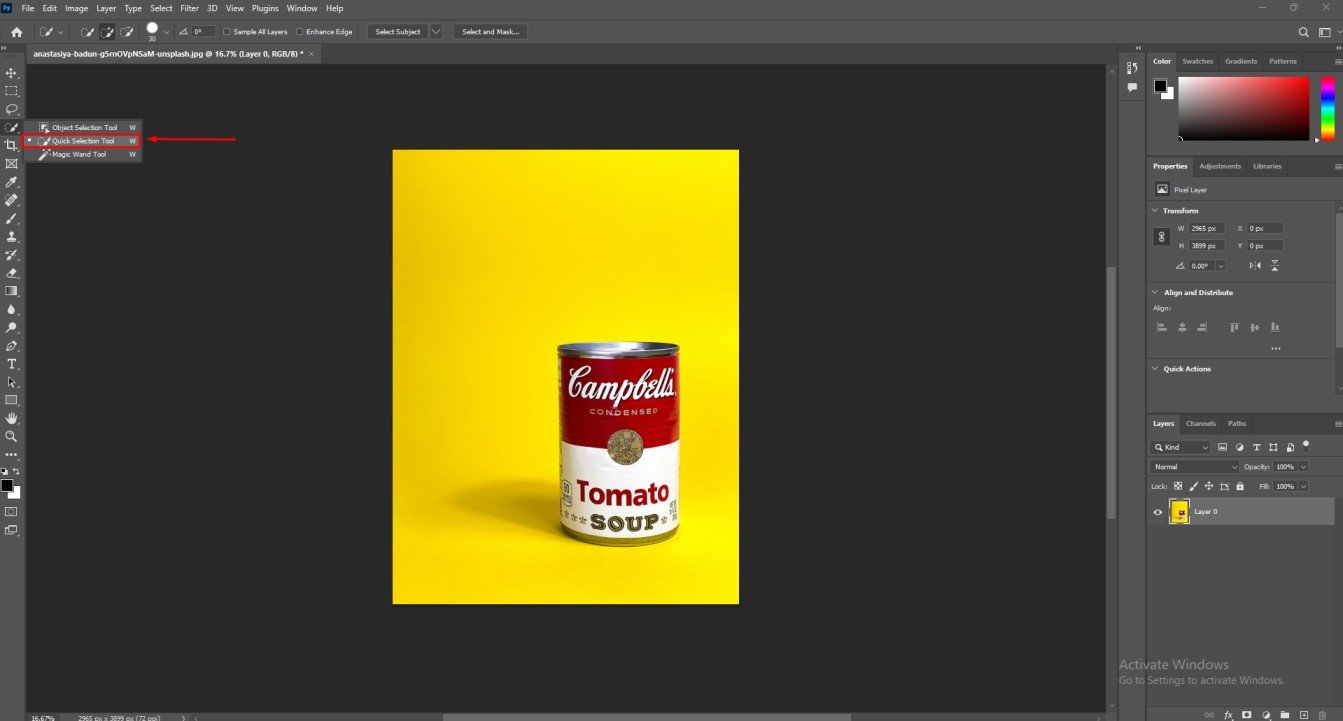Choose Add to selection brush mode

tap(107, 32)
